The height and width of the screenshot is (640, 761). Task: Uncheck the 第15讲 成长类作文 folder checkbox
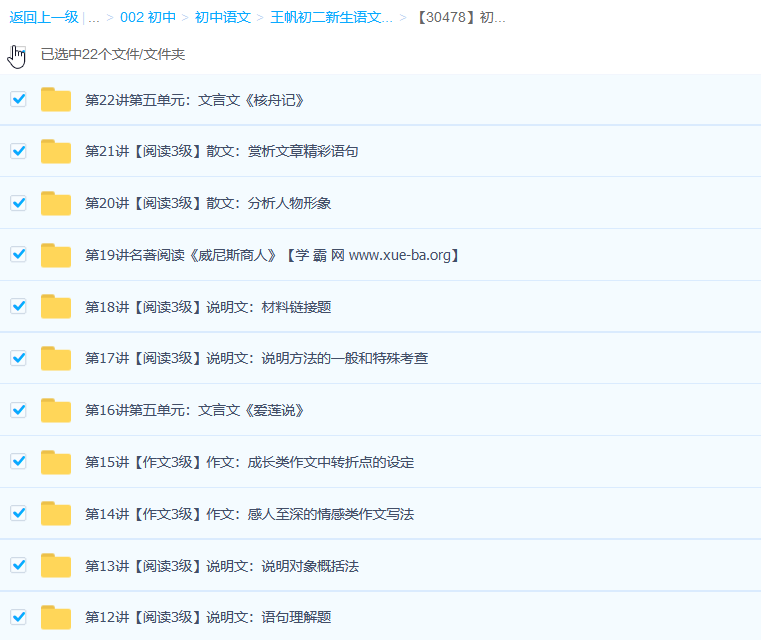[18, 461]
